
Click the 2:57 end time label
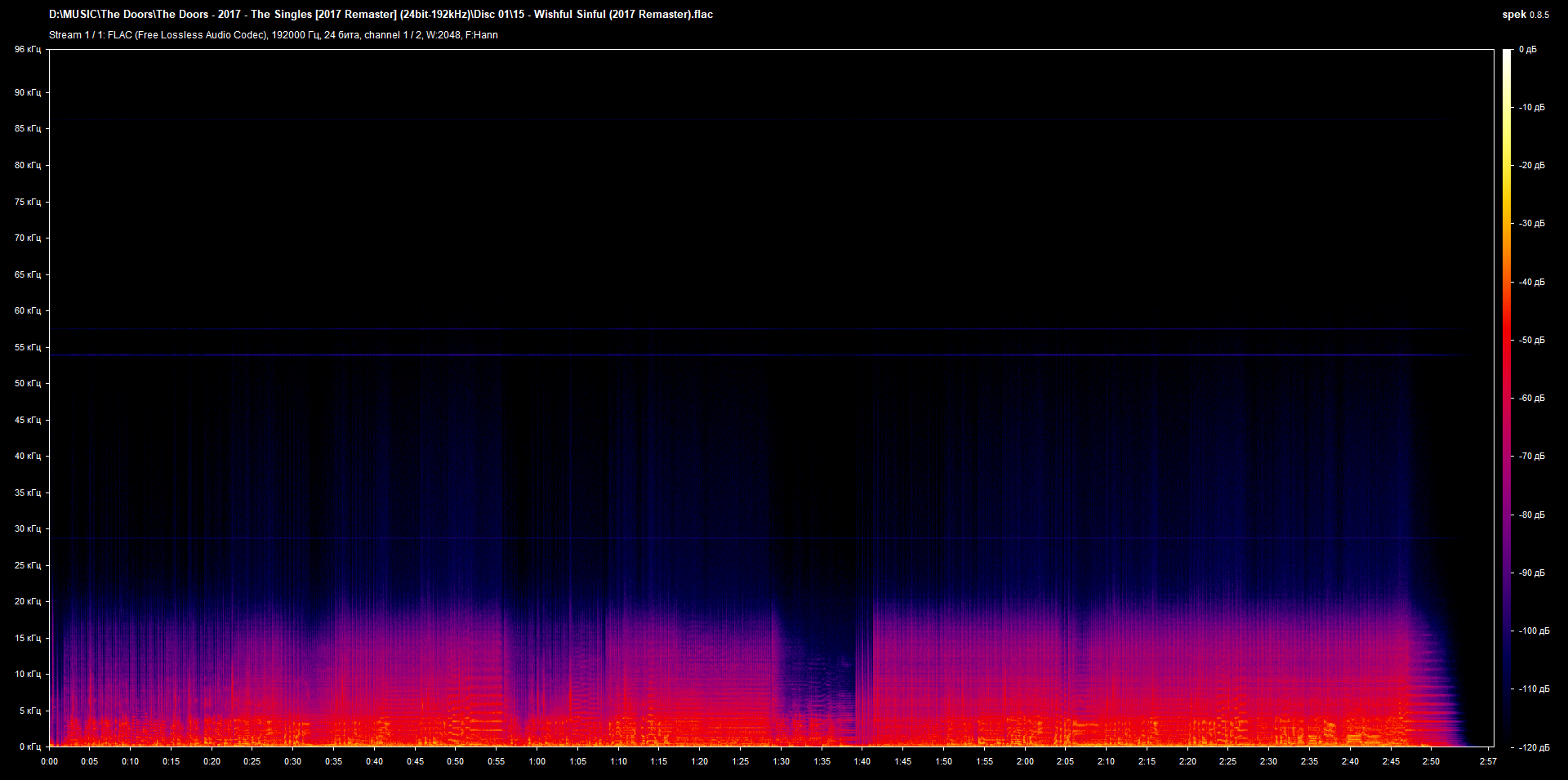tap(1488, 761)
